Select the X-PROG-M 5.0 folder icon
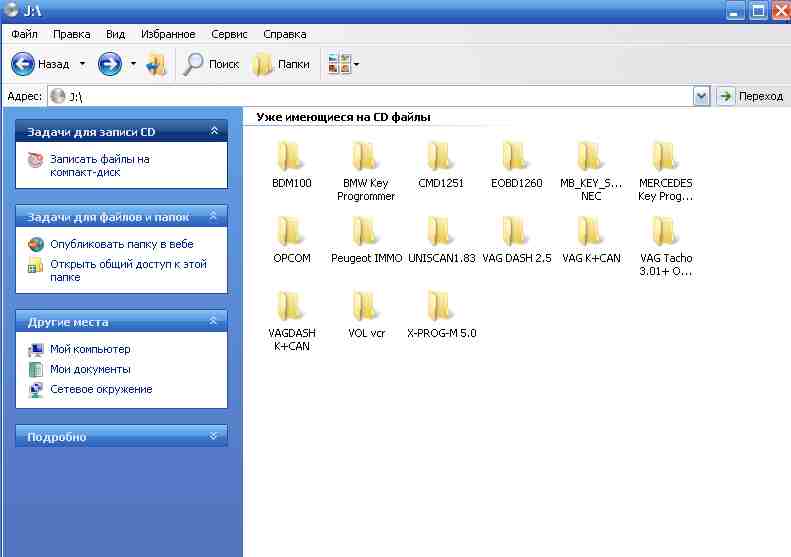This screenshot has width=791, height=557. click(440, 306)
